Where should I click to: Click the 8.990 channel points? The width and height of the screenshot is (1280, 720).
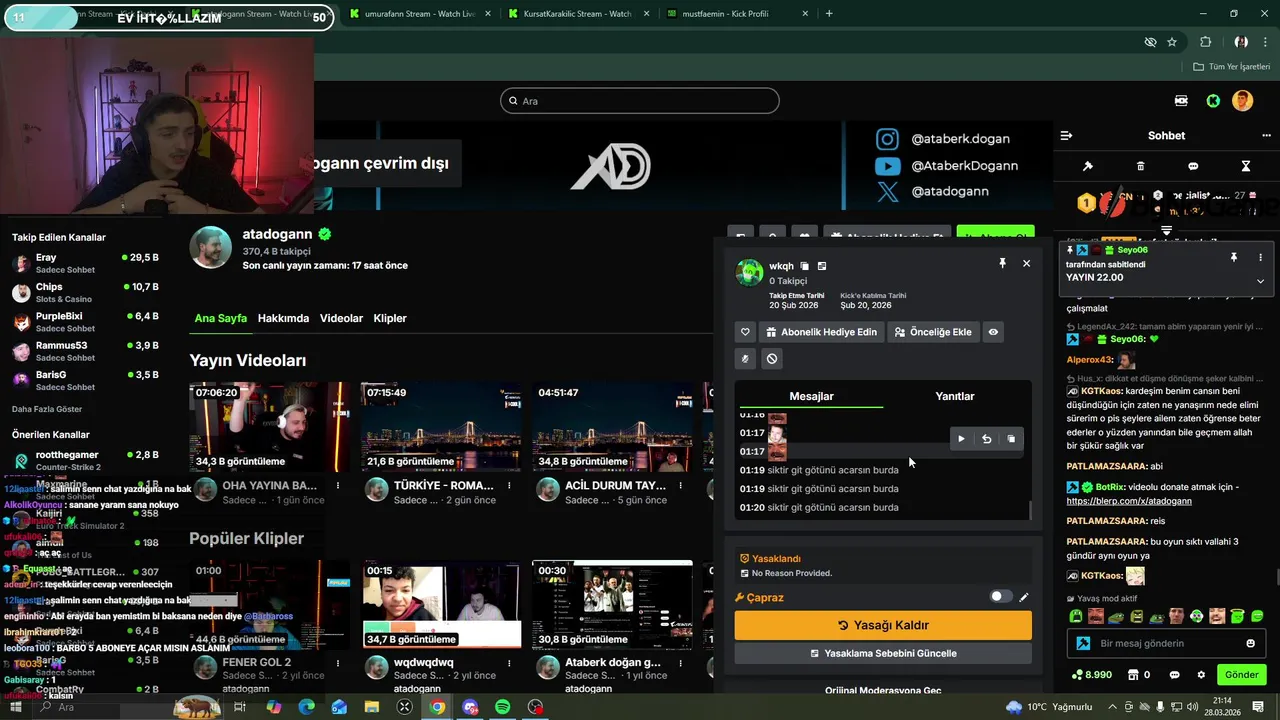[x=1091, y=675]
